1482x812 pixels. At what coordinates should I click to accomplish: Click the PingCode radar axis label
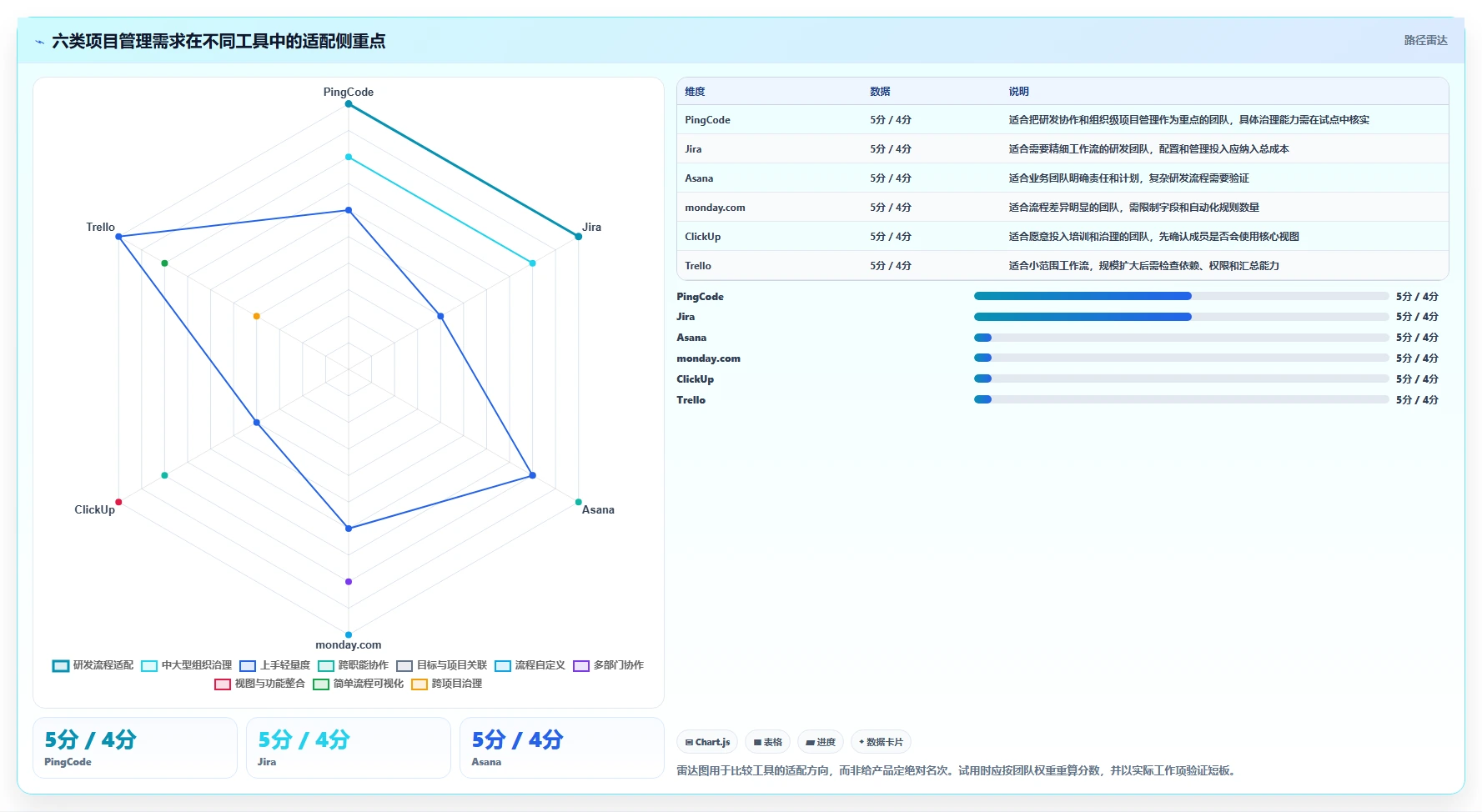(349, 92)
